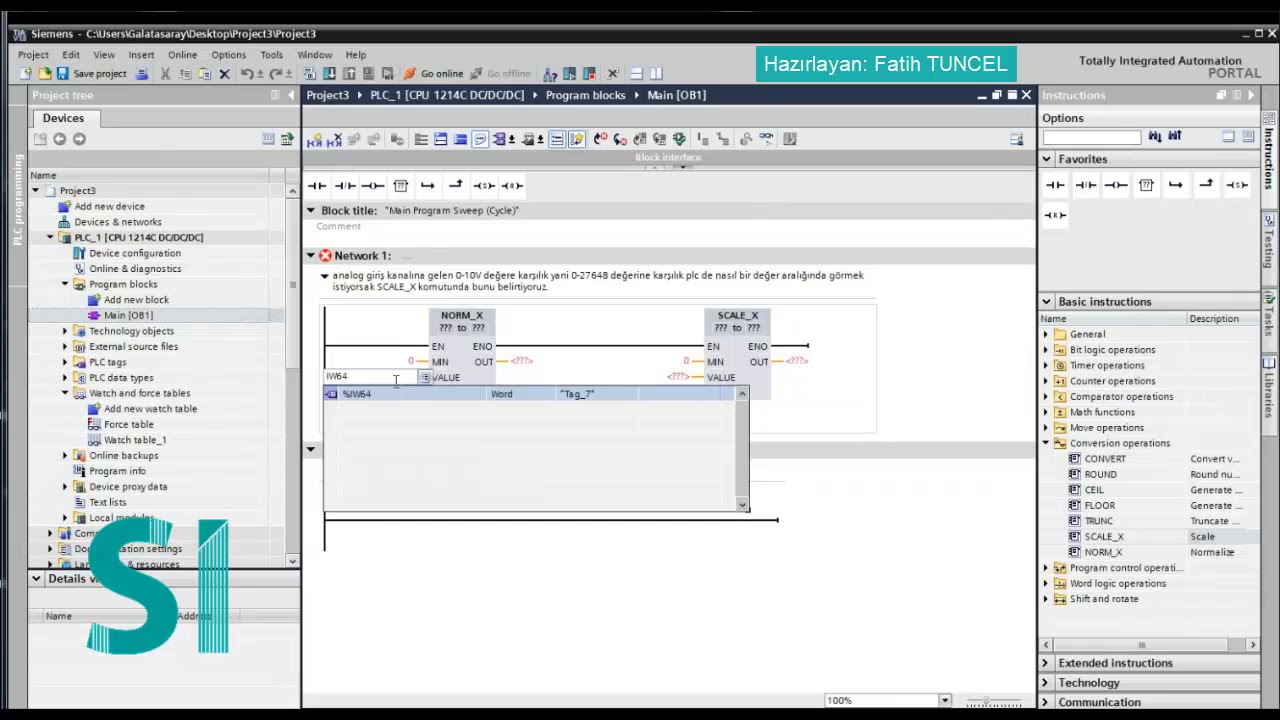Click the IW64 value input field

click(371, 377)
